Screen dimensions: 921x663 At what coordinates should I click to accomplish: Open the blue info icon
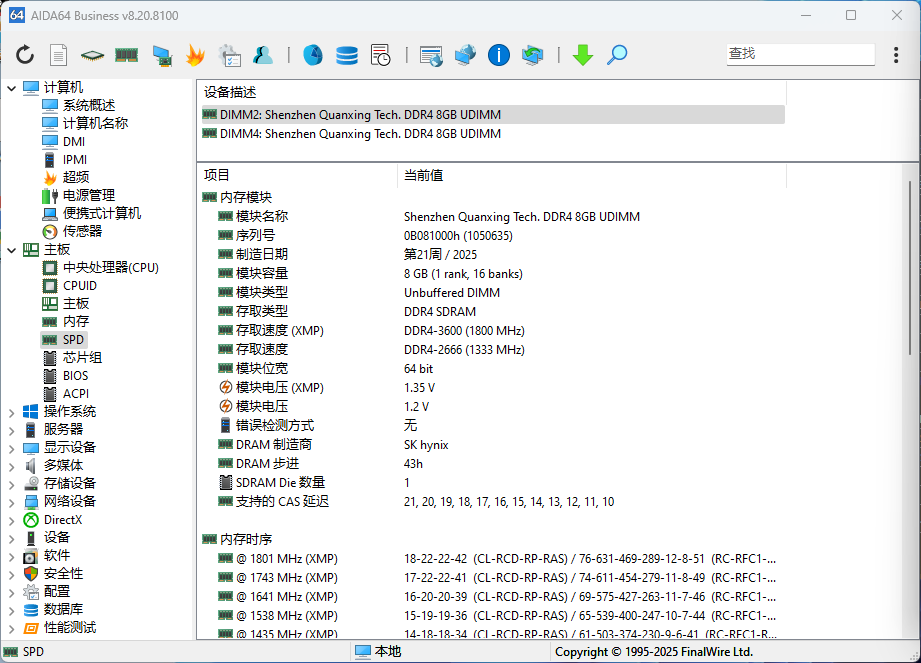point(499,55)
